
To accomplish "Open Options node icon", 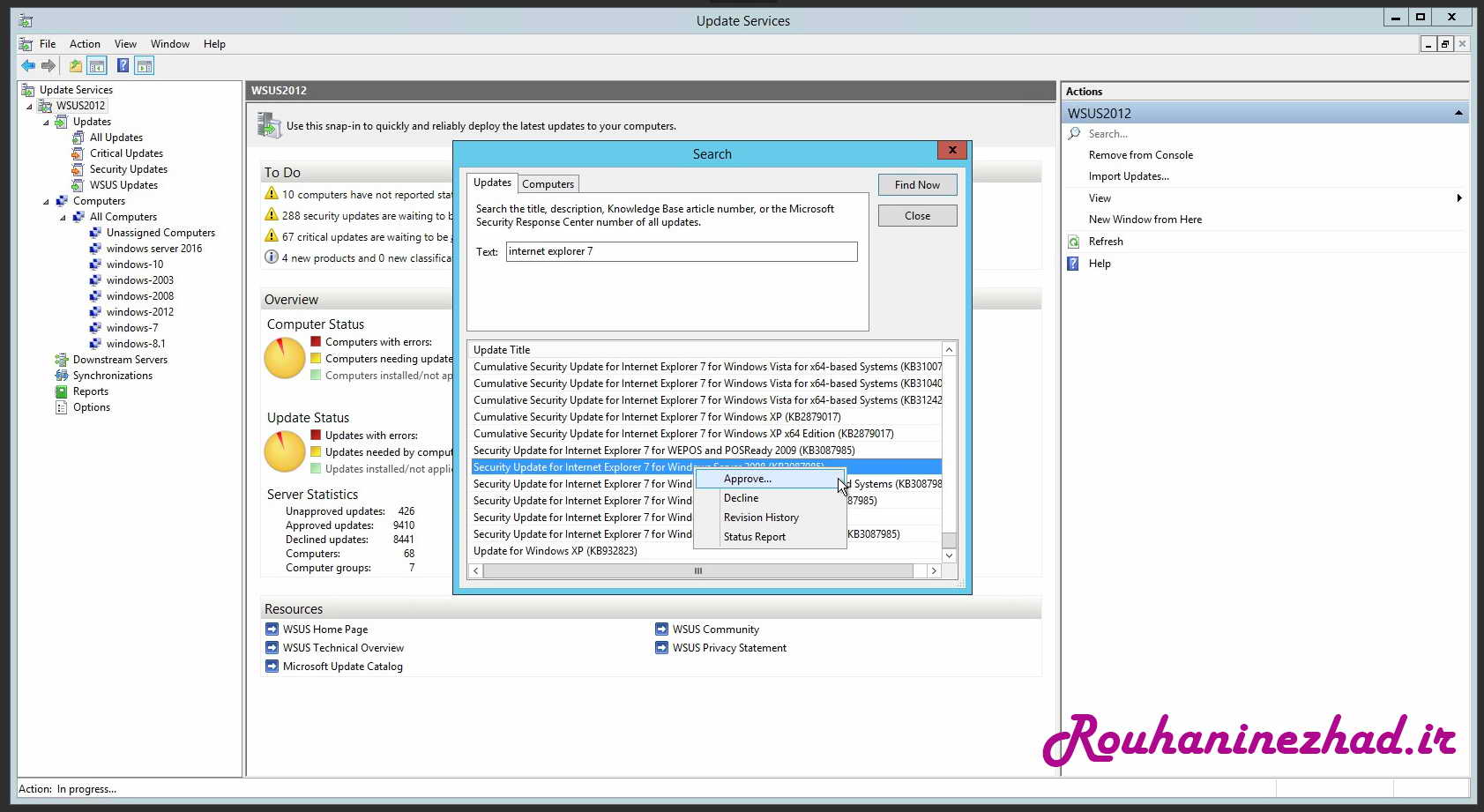I will [61, 407].
